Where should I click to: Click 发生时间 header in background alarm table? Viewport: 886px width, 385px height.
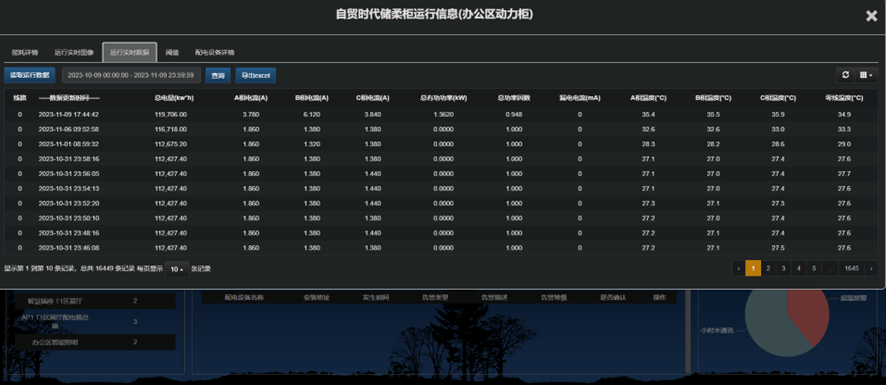click(x=376, y=297)
